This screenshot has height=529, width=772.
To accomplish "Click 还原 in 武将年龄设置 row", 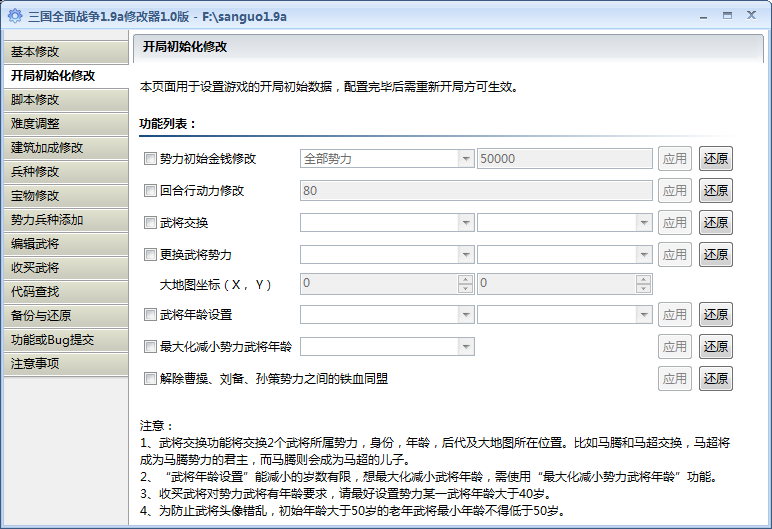I will click(x=716, y=315).
